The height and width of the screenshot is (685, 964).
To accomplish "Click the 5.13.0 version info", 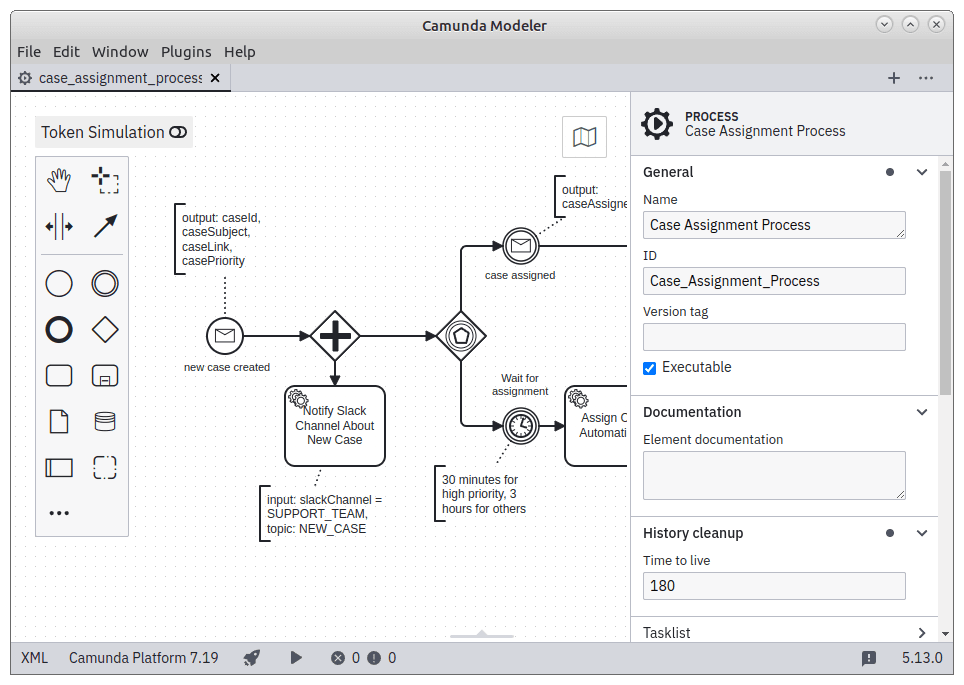I will [x=922, y=658].
